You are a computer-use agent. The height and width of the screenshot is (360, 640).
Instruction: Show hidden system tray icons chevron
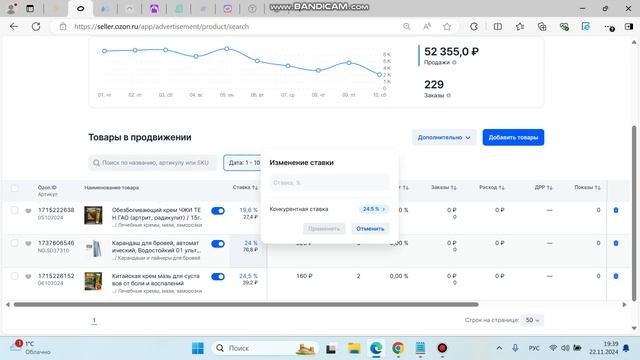pyautogui.click(x=499, y=348)
